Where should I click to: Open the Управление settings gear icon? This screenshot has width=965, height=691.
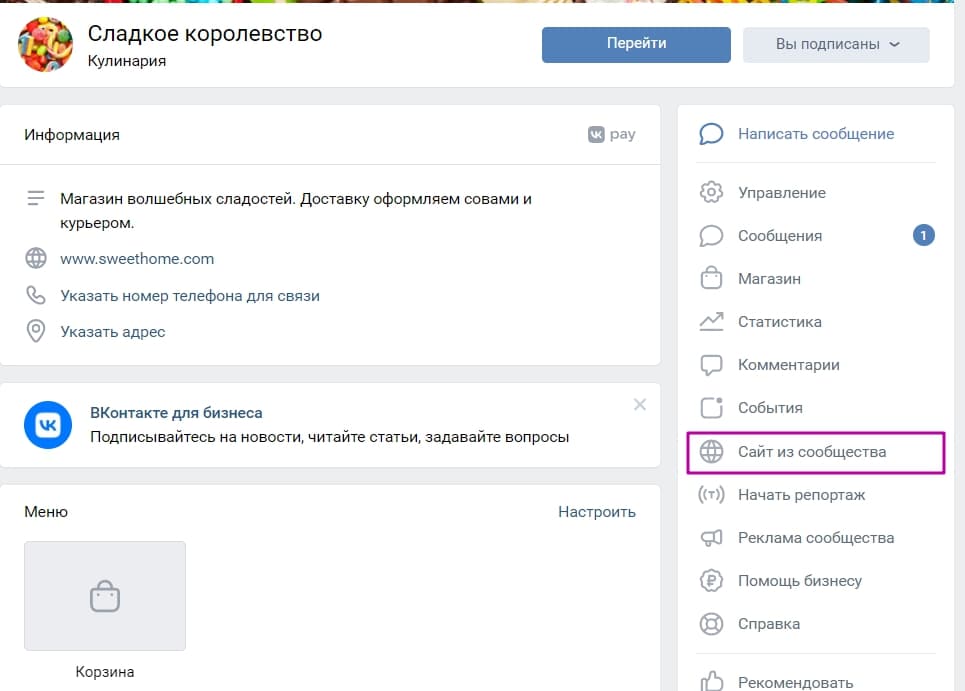tap(711, 192)
